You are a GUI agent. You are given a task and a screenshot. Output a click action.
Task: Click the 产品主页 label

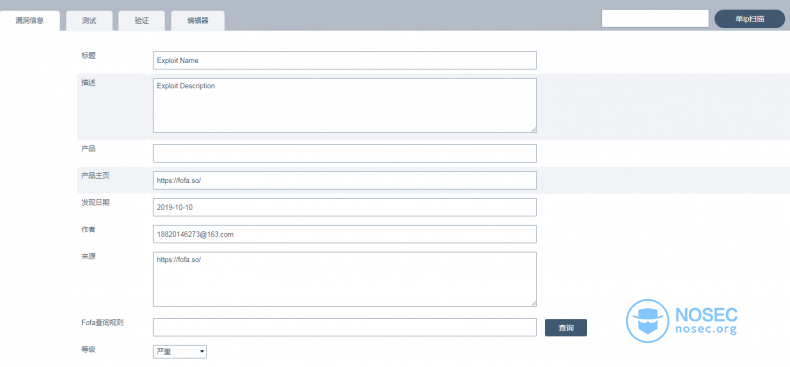96,175
